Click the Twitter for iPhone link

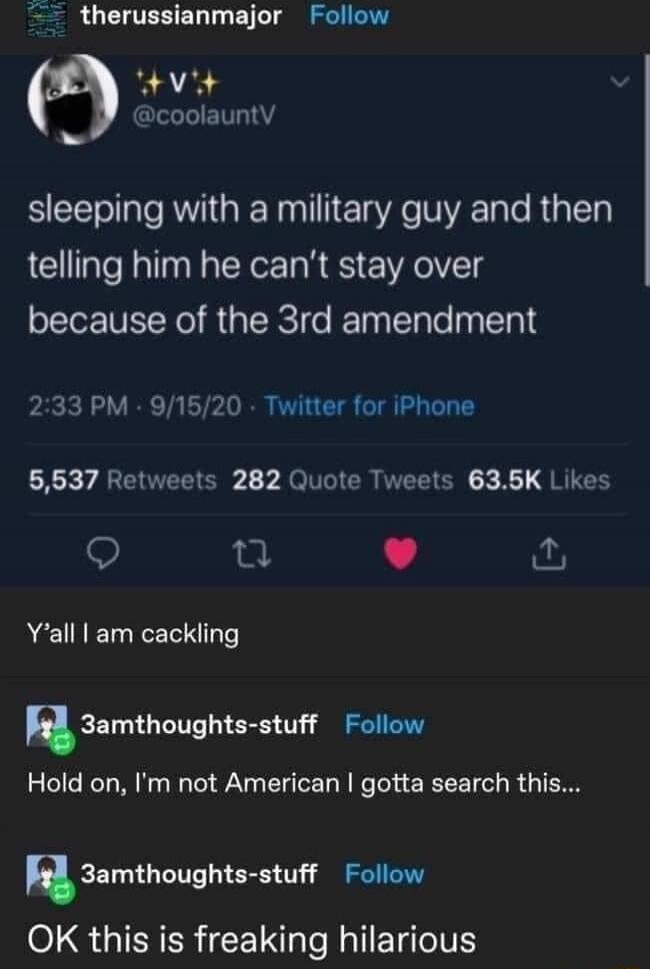click(369, 406)
